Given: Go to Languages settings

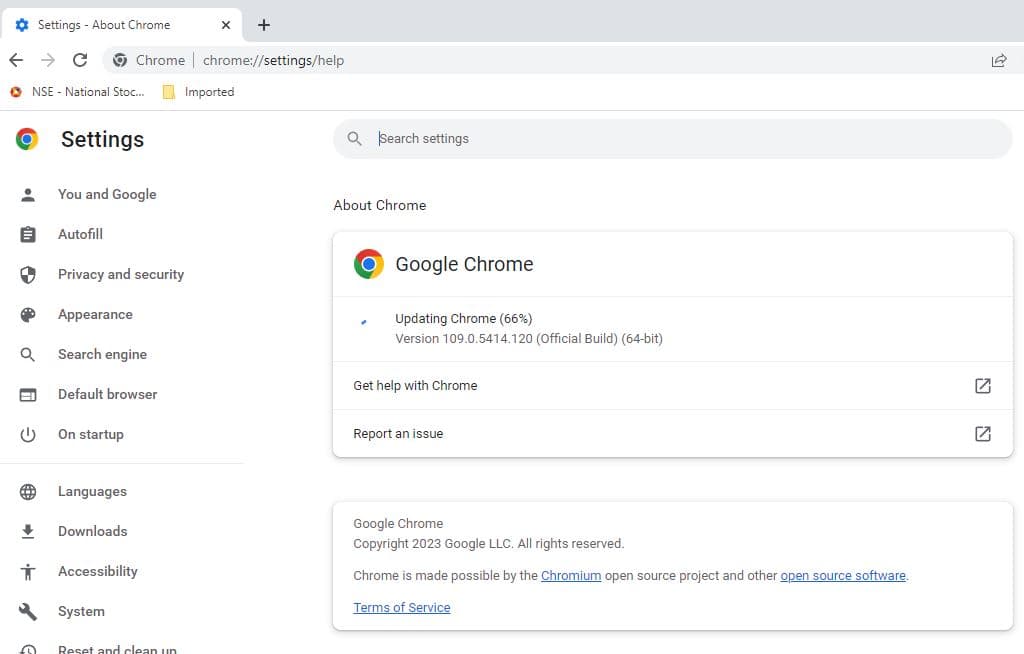Looking at the screenshot, I should point(92,491).
